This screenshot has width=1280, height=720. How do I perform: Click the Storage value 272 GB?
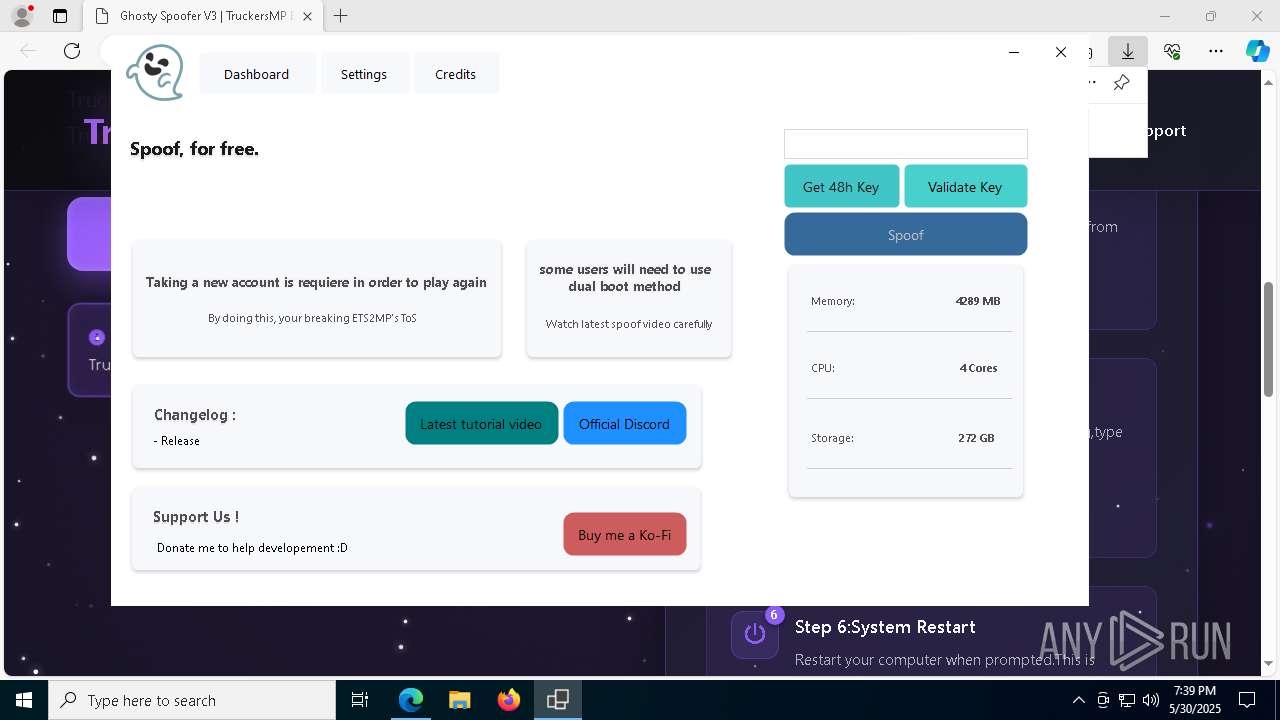976,438
